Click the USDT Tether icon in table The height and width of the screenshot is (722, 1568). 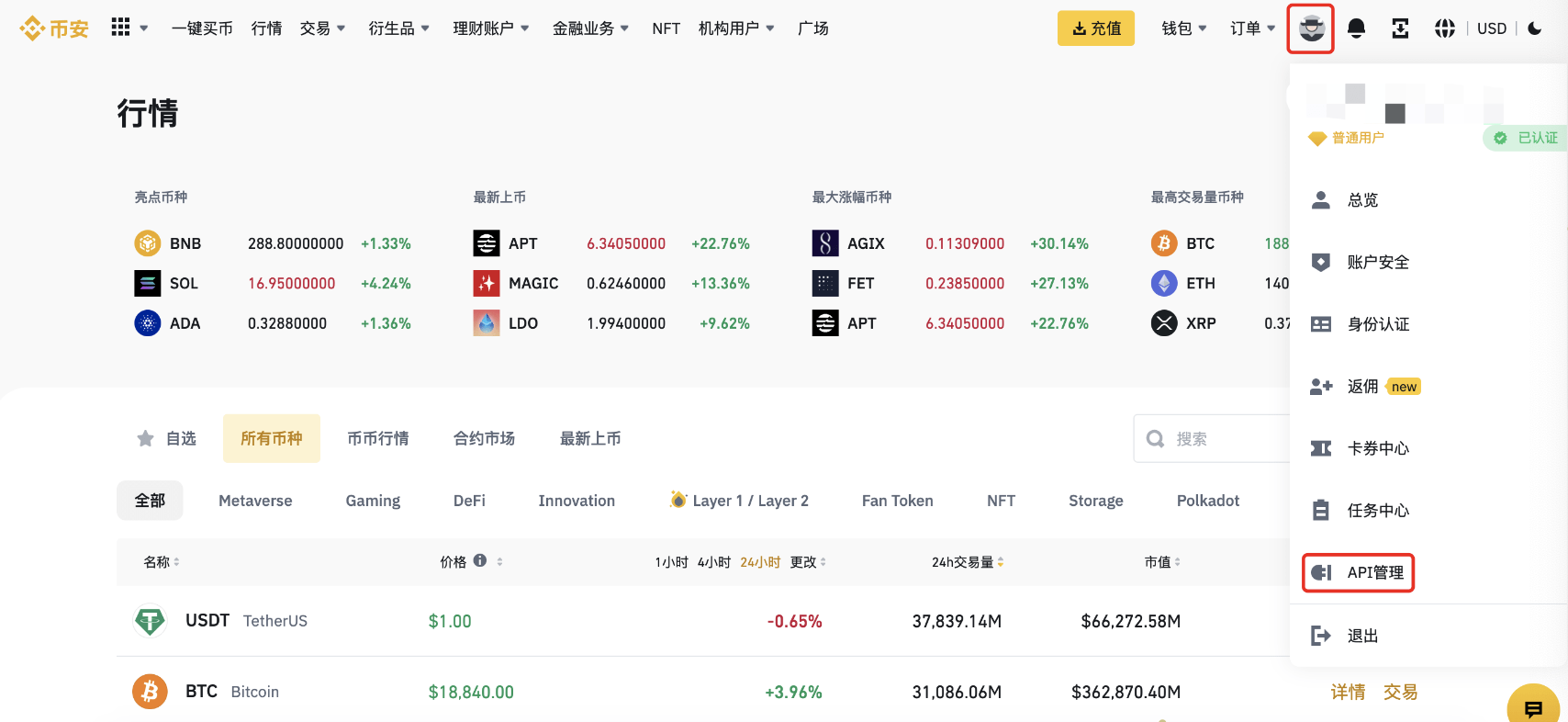click(x=150, y=621)
